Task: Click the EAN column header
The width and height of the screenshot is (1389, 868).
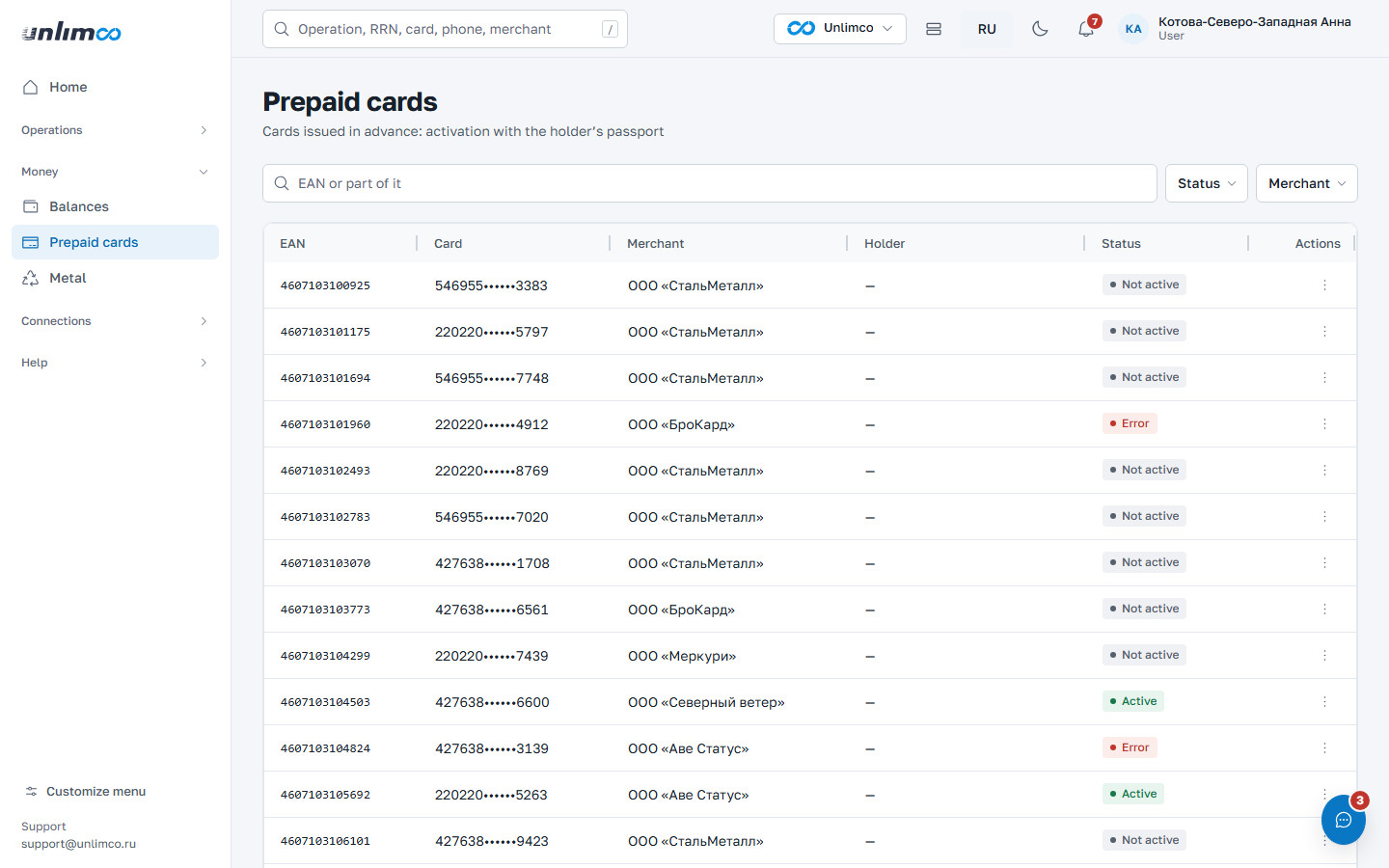Action: click(292, 244)
